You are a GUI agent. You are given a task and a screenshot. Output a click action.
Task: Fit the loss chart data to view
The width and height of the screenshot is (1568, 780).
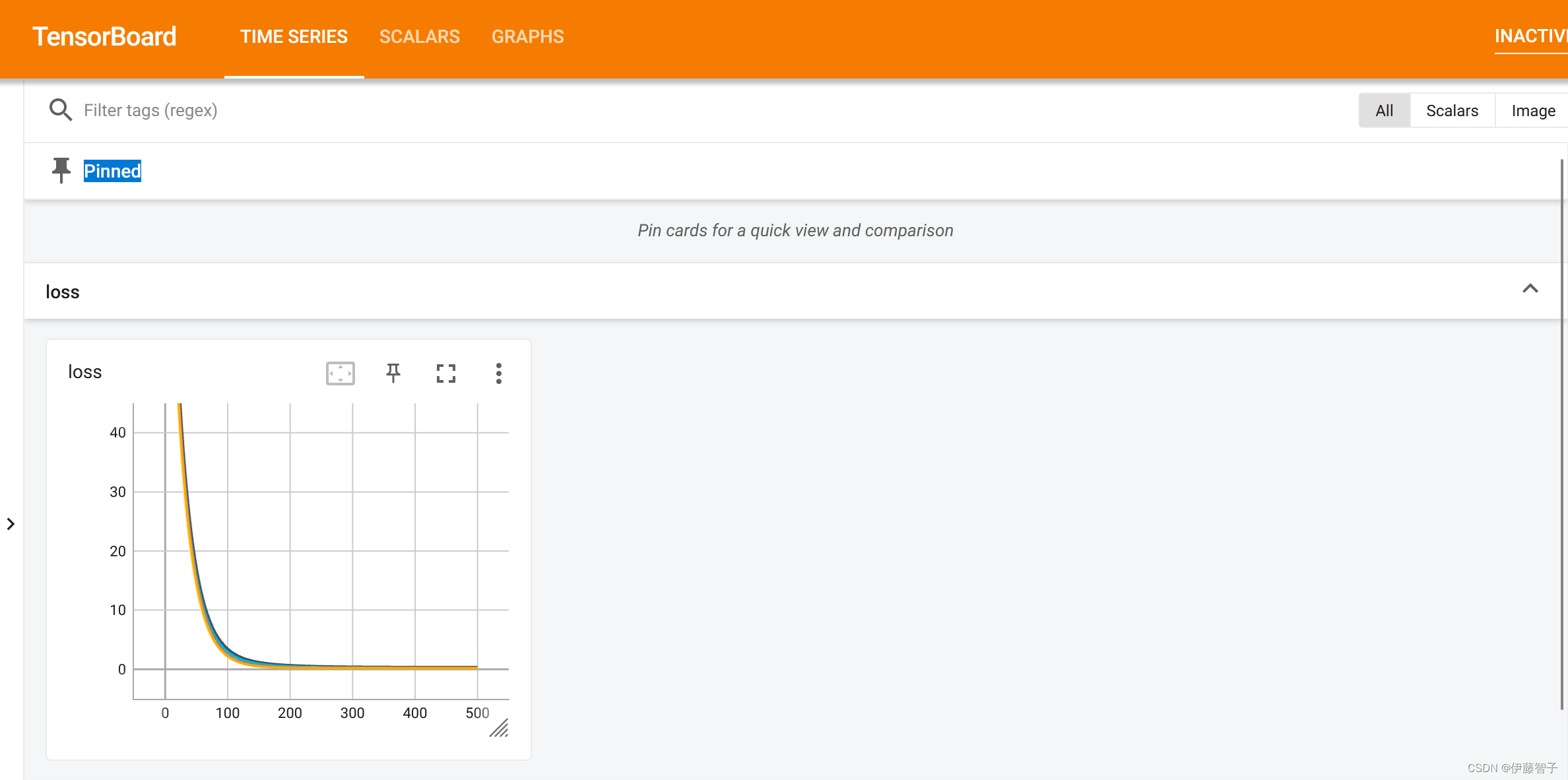click(339, 373)
